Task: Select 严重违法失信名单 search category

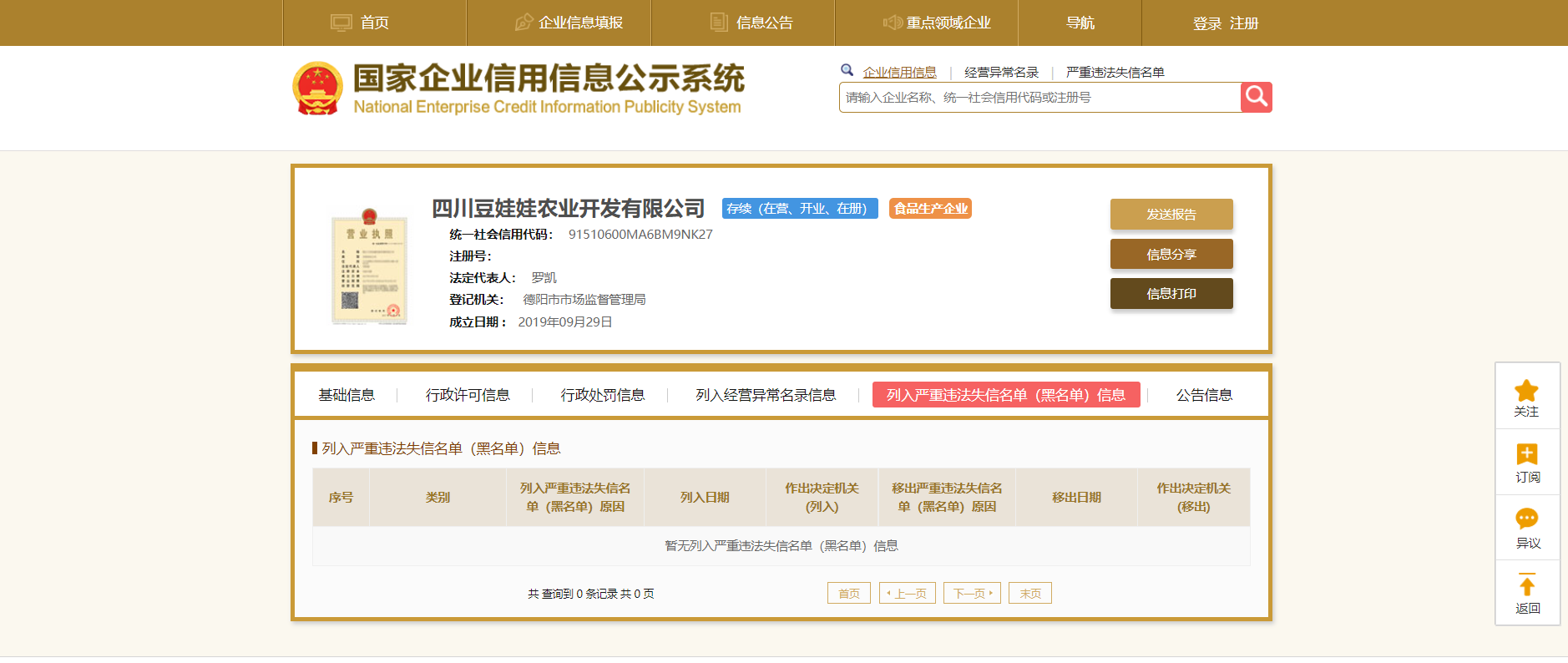Action: click(x=1115, y=73)
